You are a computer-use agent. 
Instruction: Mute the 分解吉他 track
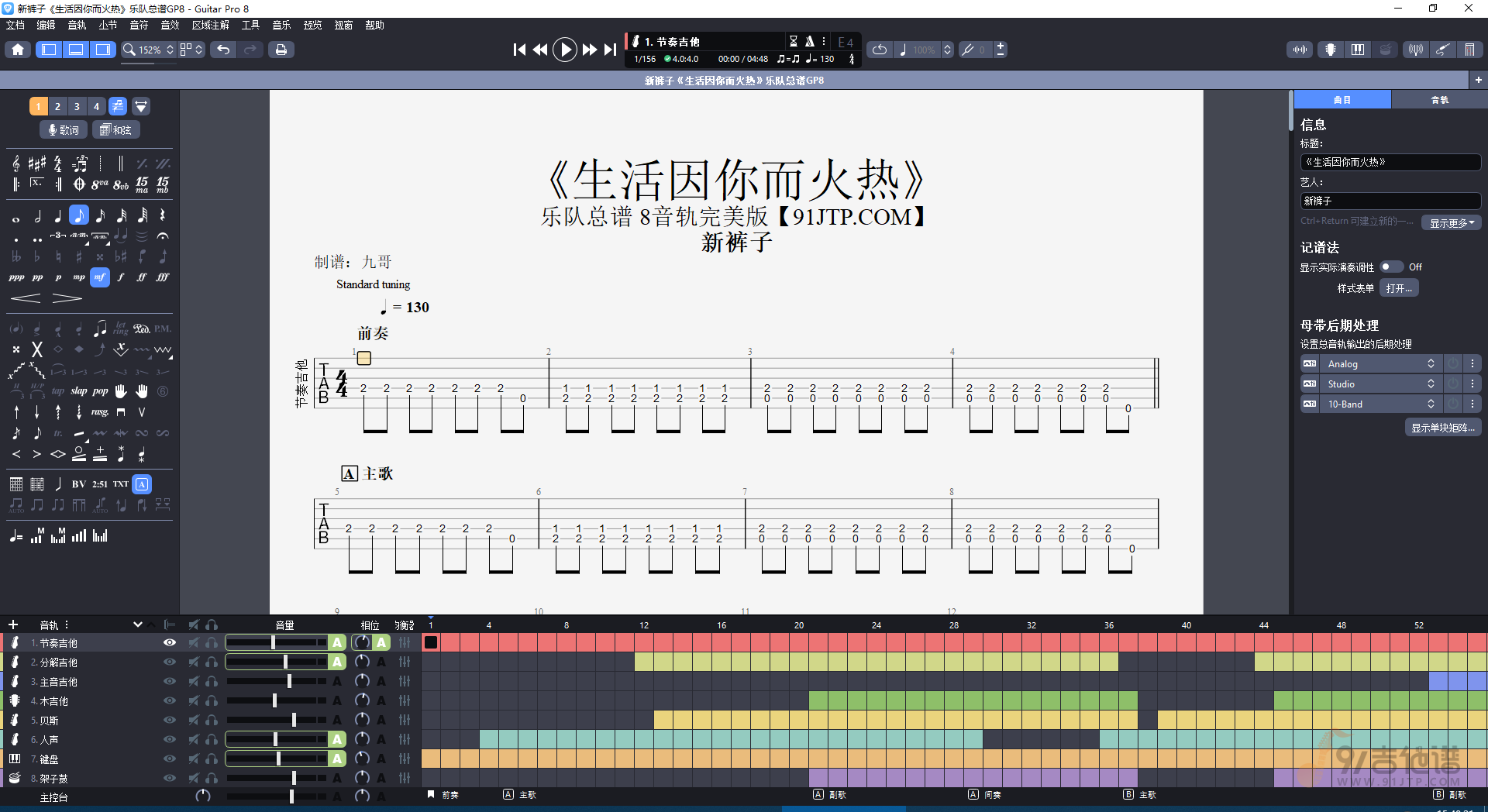pos(193,662)
